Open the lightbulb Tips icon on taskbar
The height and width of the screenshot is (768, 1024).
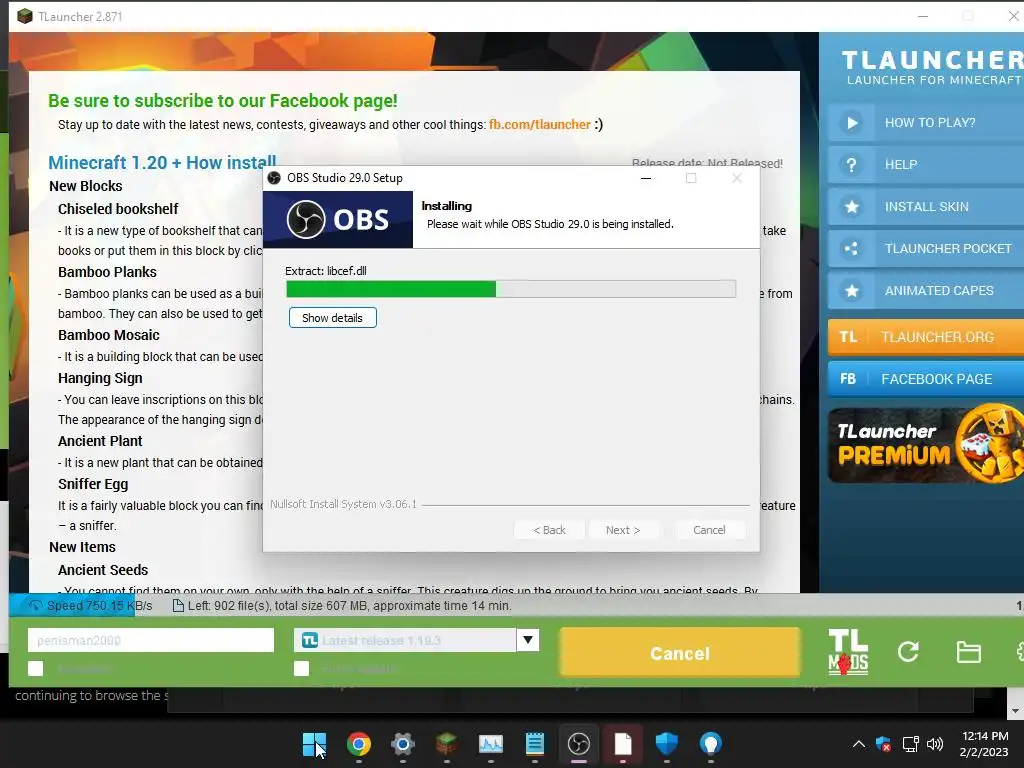coord(711,744)
